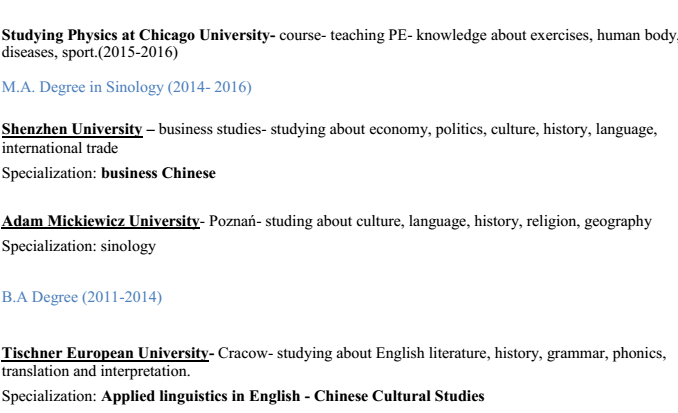Click the underlined 'Shenzhen University' text
This screenshot has width=678, height=413.
pyautogui.click(x=72, y=129)
